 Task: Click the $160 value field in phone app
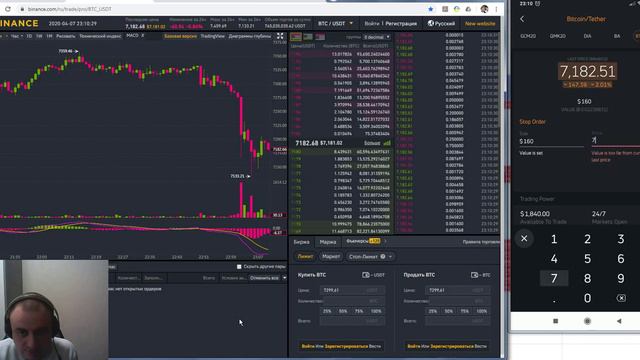tap(551, 141)
